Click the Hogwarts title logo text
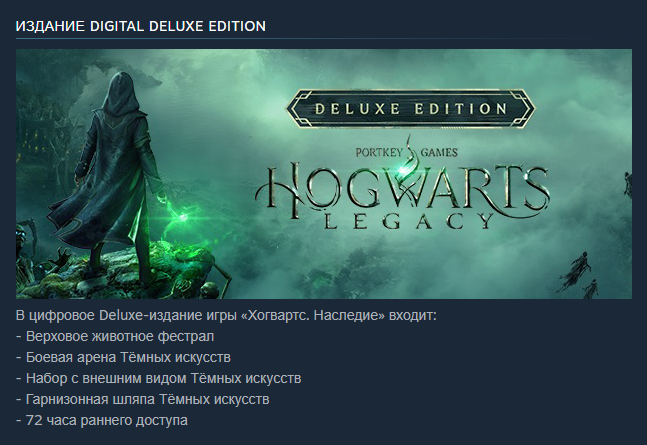647x445 pixels. click(x=402, y=190)
